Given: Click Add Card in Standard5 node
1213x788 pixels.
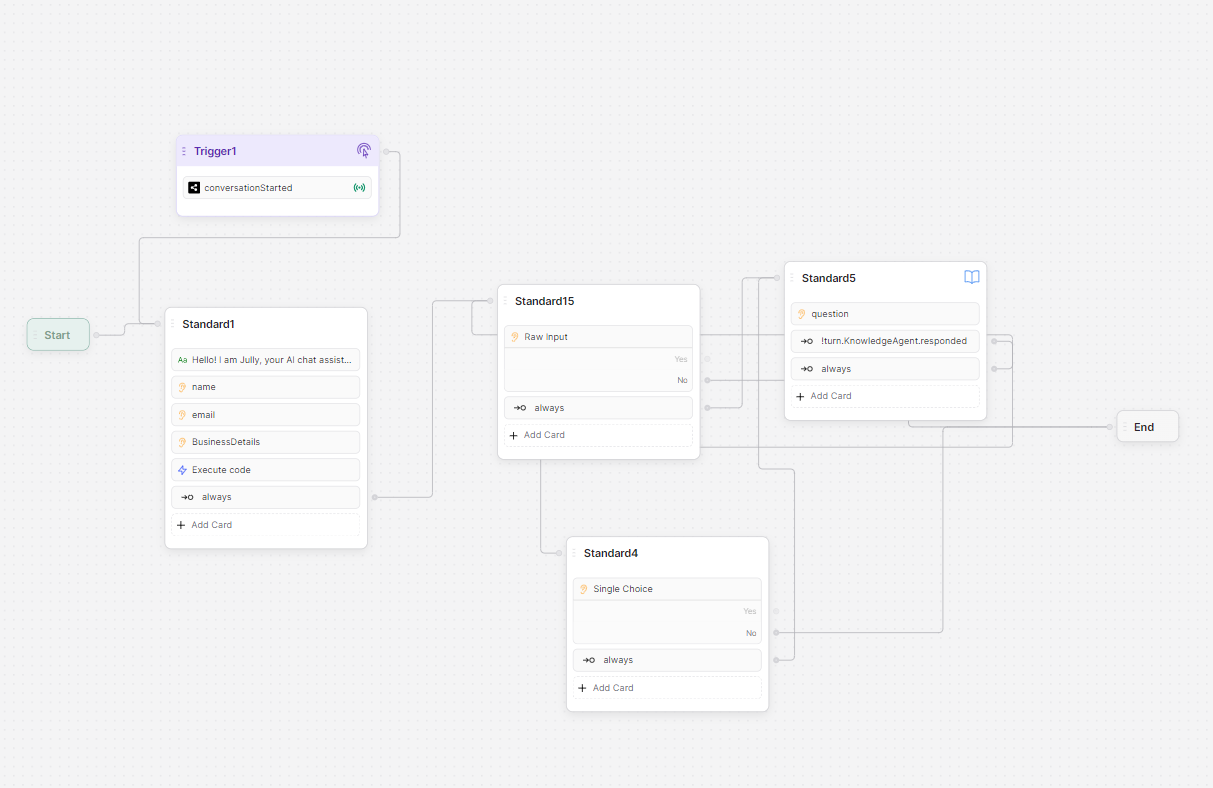Looking at the screenshot, I should (x=830, y=396).
